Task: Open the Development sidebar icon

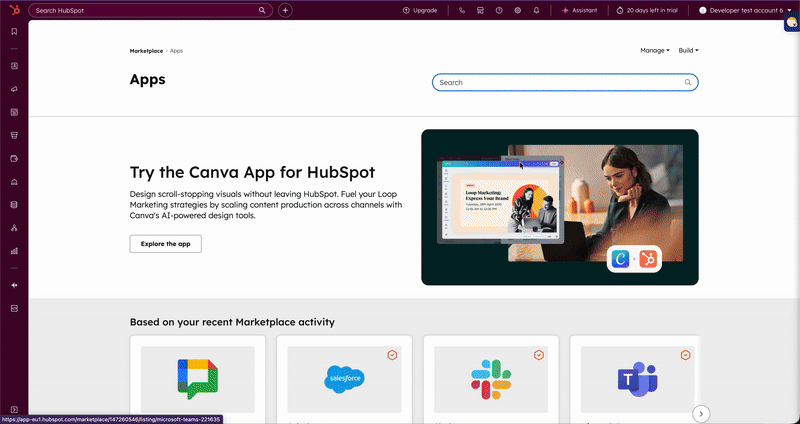Action: pos(14,309)
